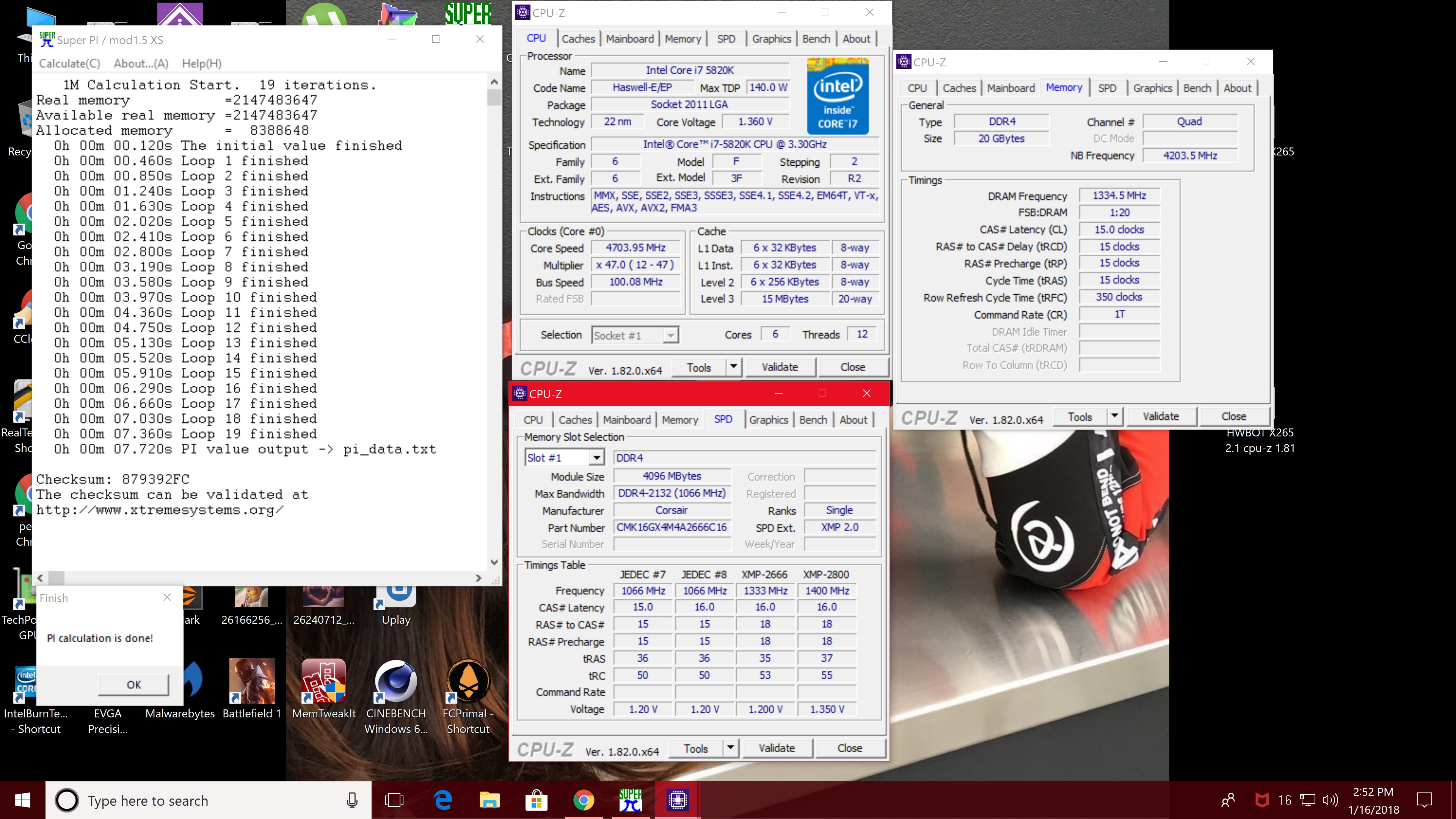Click OK in the Finish dialog
Viewport: 1456px width, 819px height.
click(x=133, y=684)
